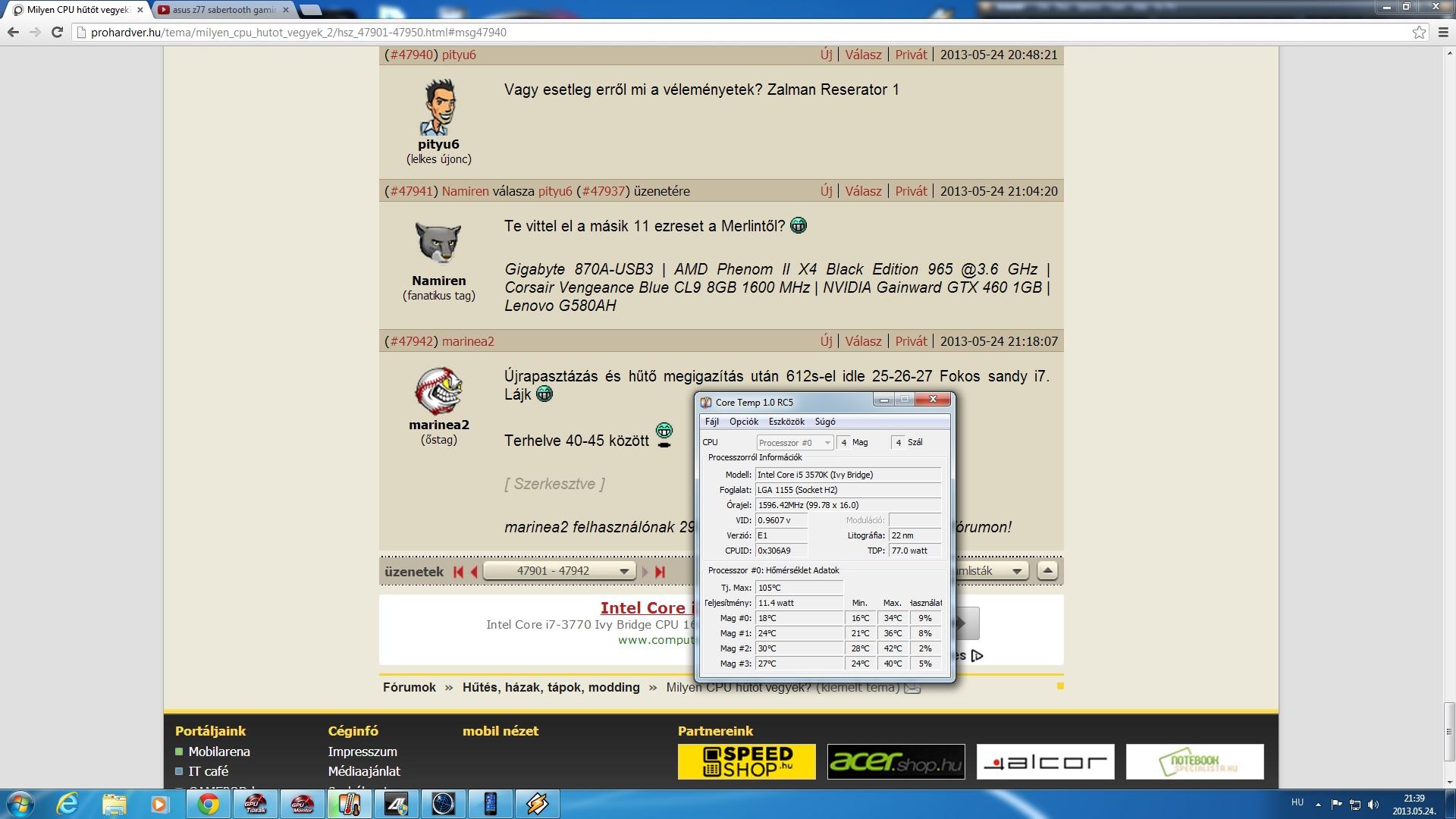The height and width of the screenshot is (819, 1456).
Task: Go back with the browser back arrow
Action: click(13, 32)
